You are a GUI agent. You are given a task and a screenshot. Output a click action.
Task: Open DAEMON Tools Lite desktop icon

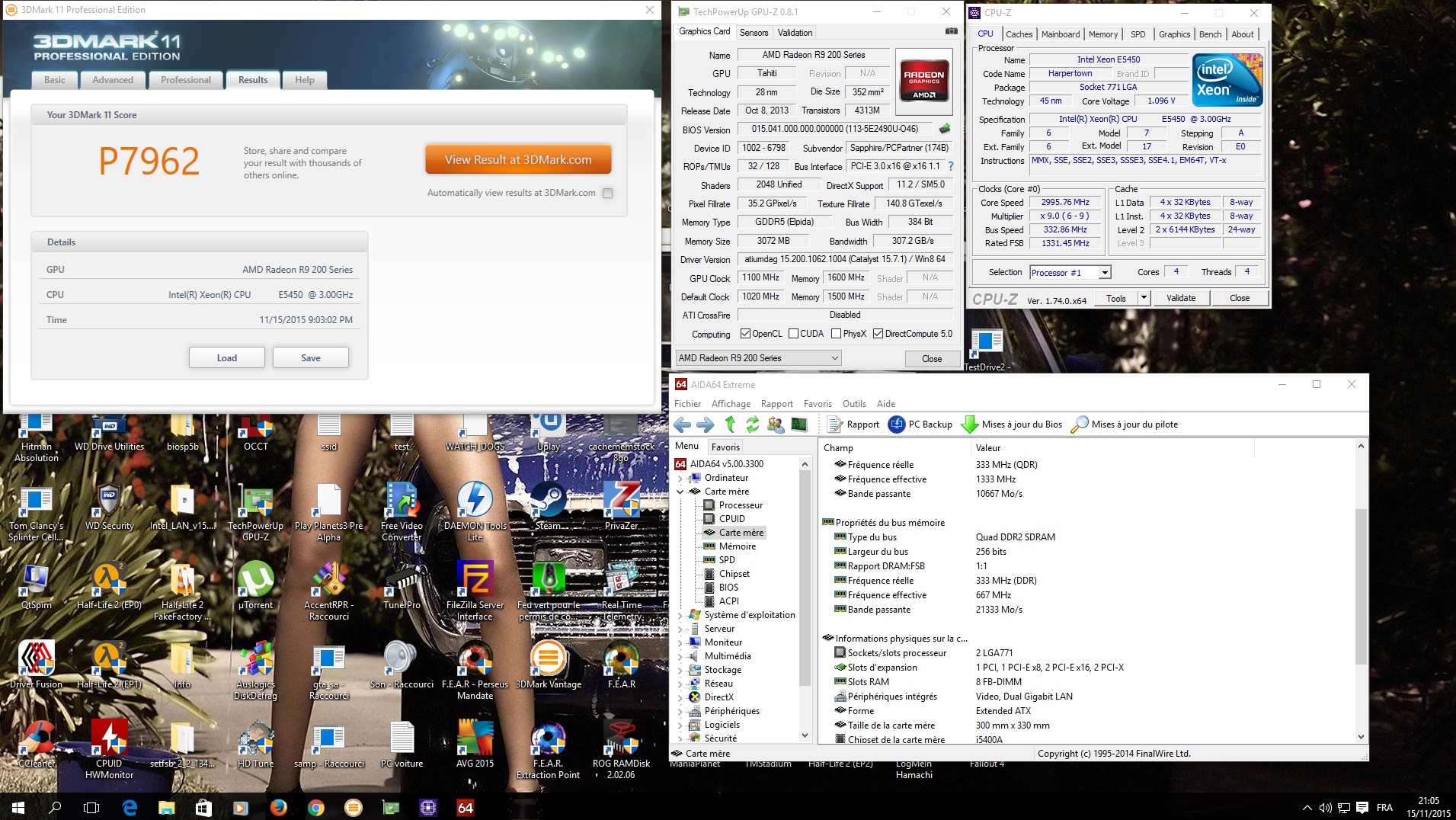pyautogui.click(x=475, y=511)
